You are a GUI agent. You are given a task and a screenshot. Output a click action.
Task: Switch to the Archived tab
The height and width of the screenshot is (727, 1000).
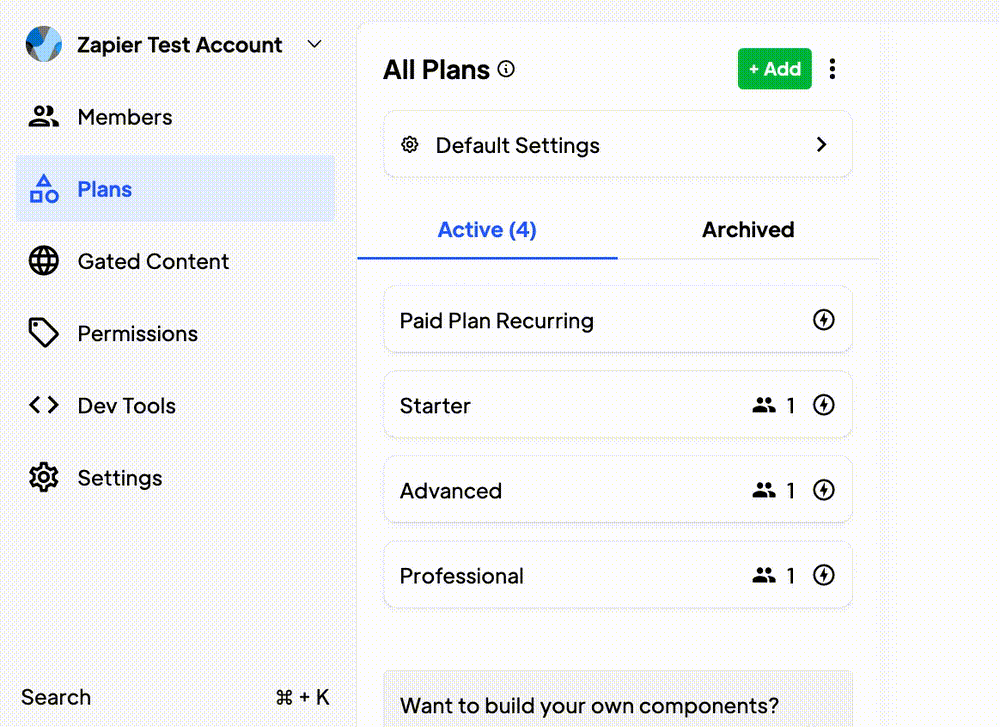point(747,230)
